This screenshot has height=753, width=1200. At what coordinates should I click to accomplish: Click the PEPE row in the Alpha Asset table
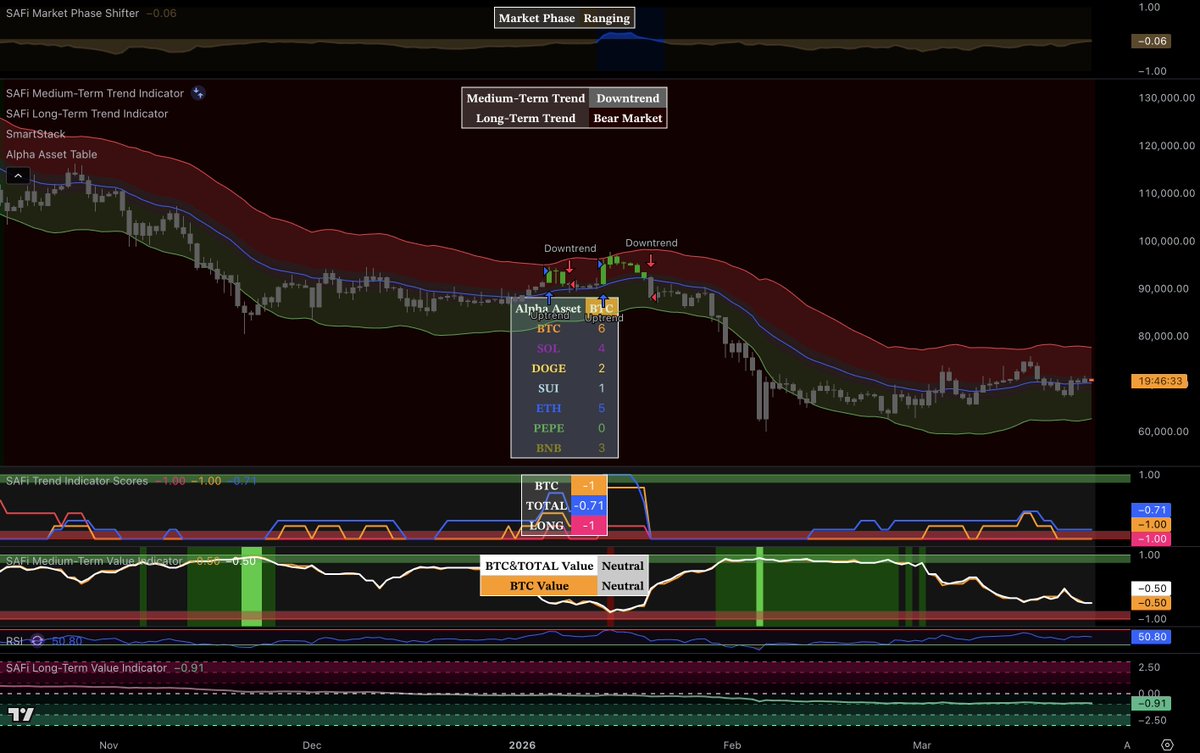[x=564, y=428]
